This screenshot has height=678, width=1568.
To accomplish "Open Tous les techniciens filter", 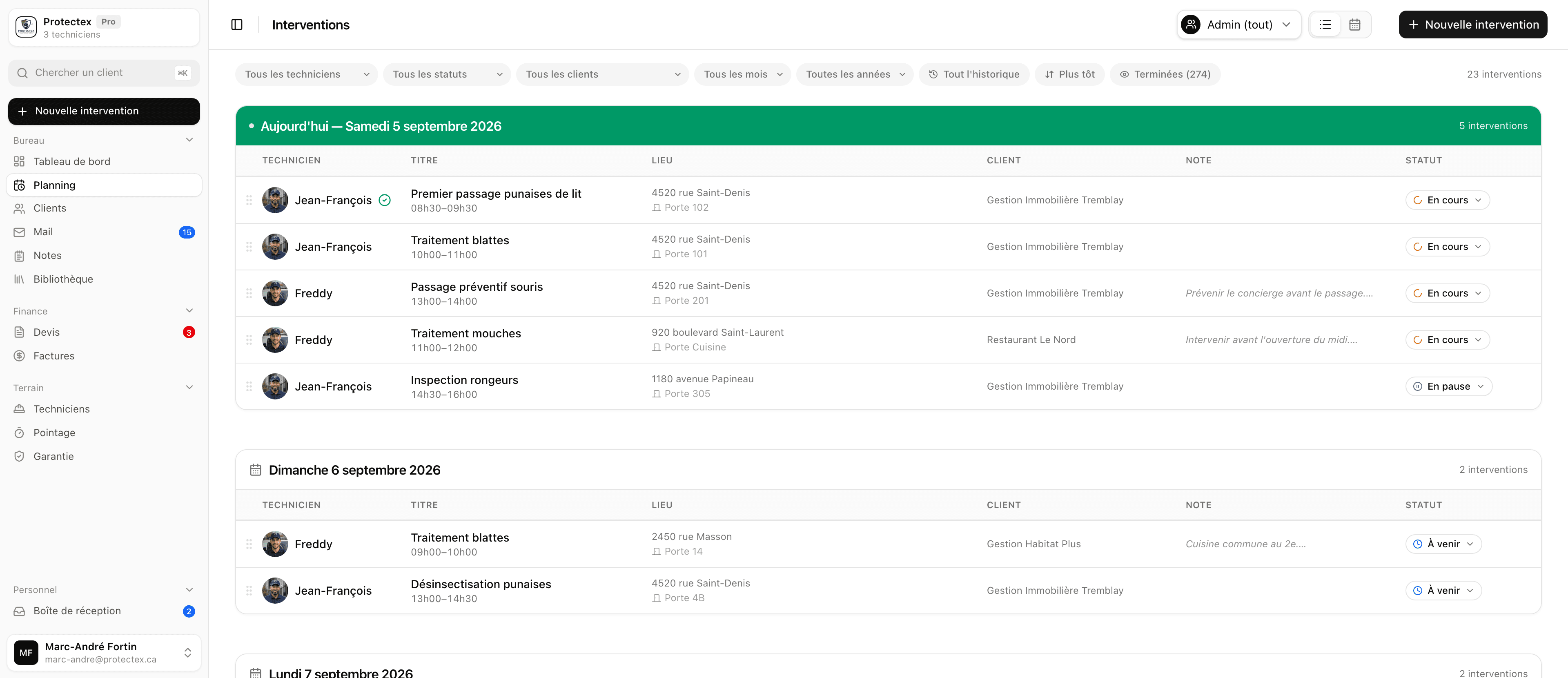I will coord(306,74).
